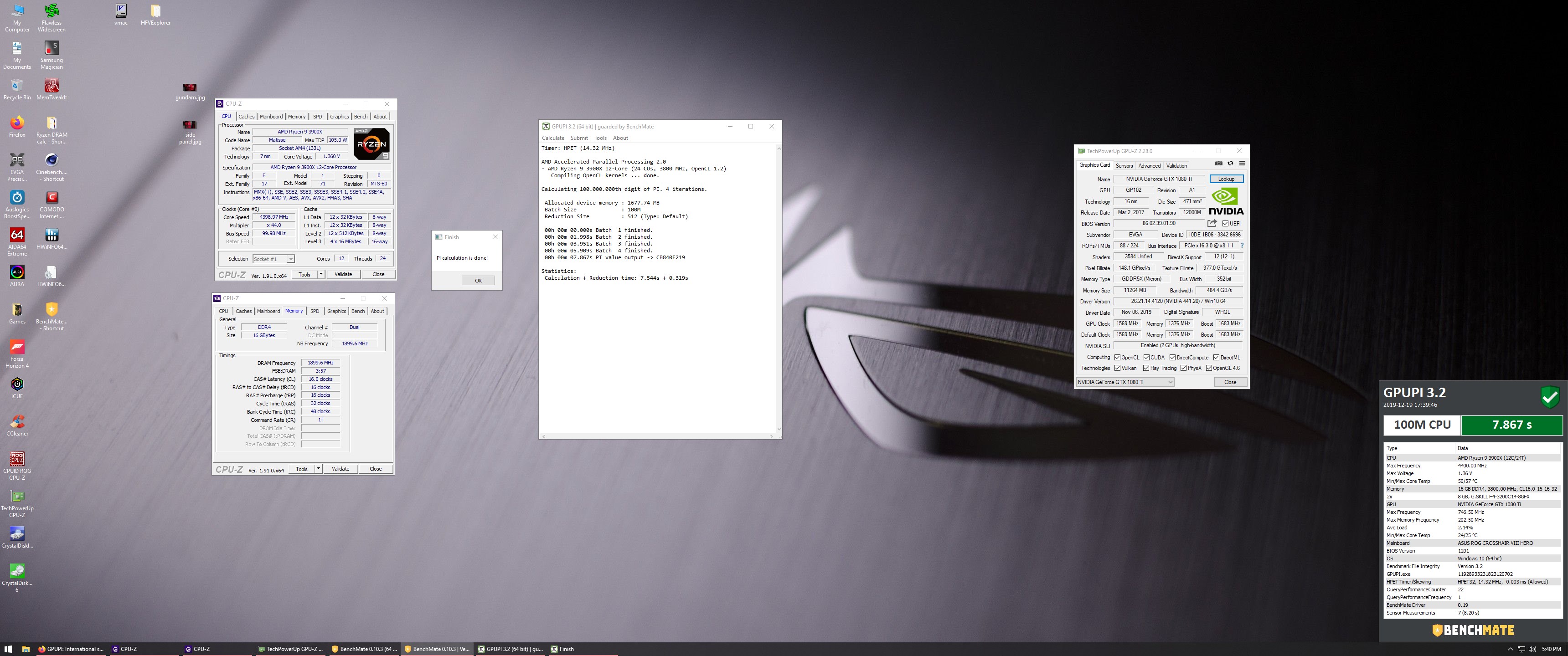1568x656 pixels.
Task: Open BenchMate shortcut icon
Action: tap(52, 317)
